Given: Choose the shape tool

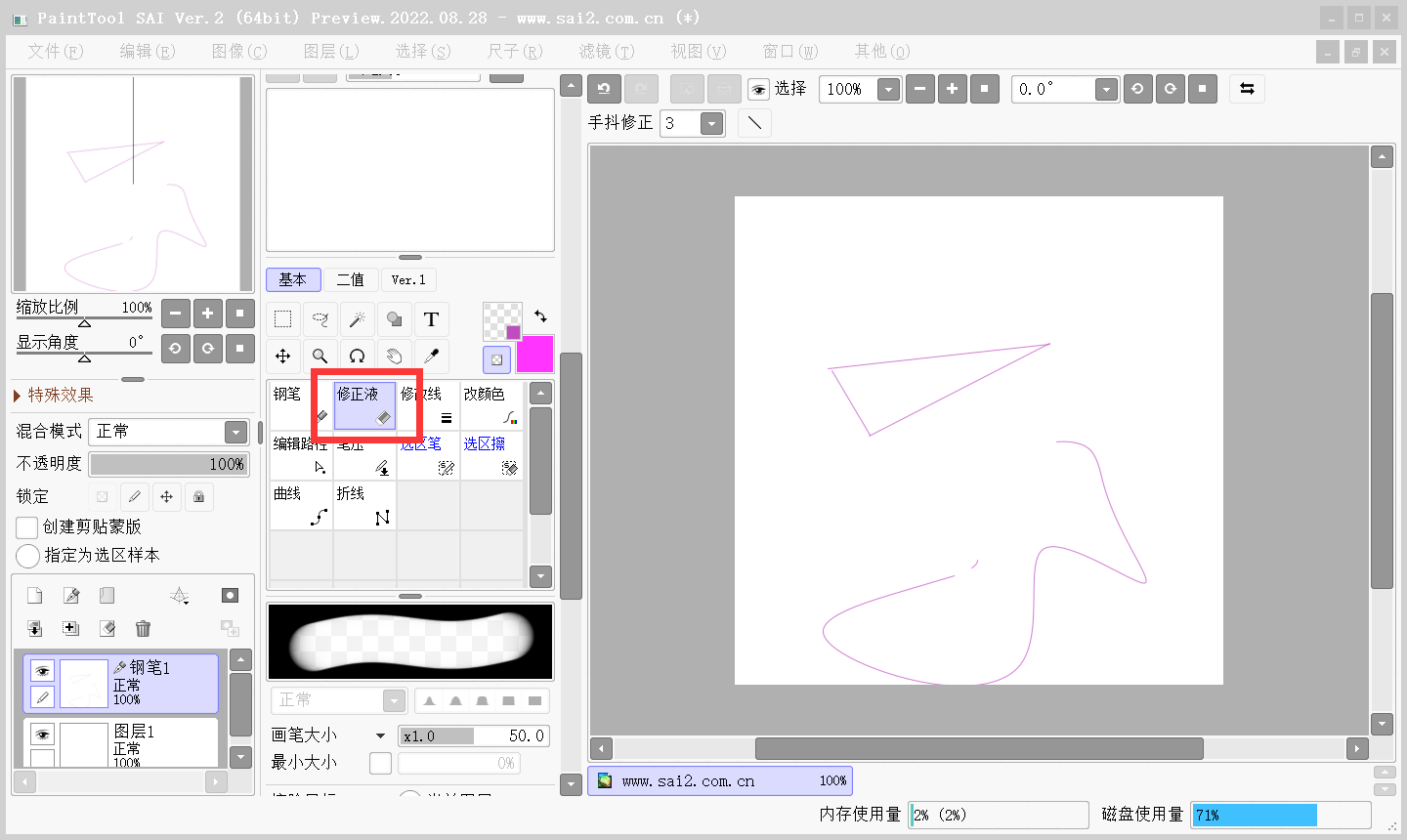Looking at the screenshot, I should (394, 319).
